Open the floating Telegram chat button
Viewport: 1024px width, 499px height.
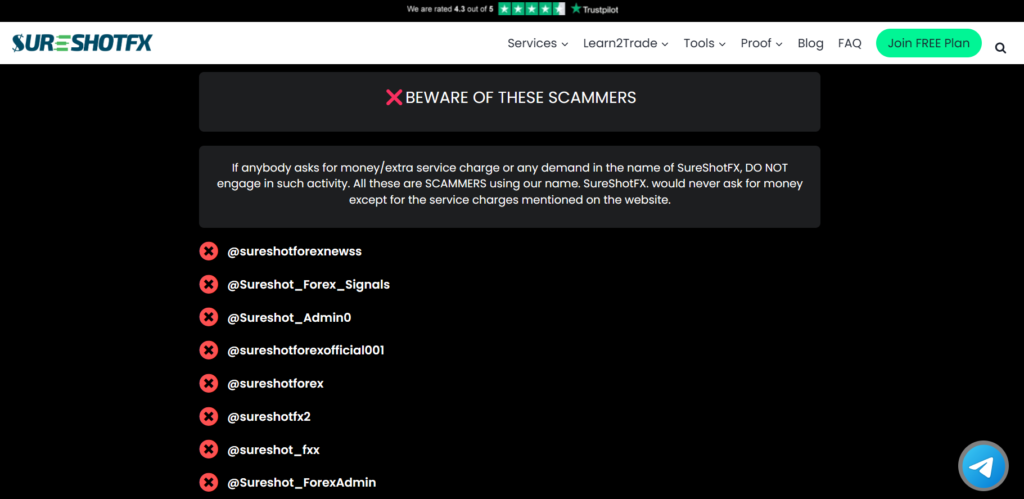click(983, 466)
